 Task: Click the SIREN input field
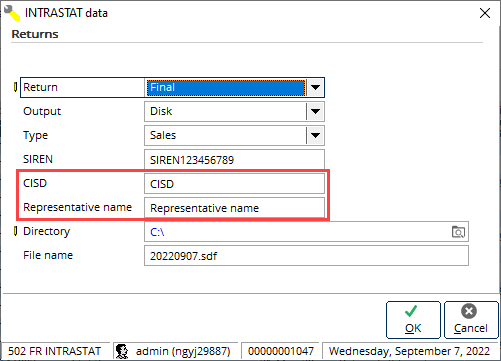(x=234, y=160)
